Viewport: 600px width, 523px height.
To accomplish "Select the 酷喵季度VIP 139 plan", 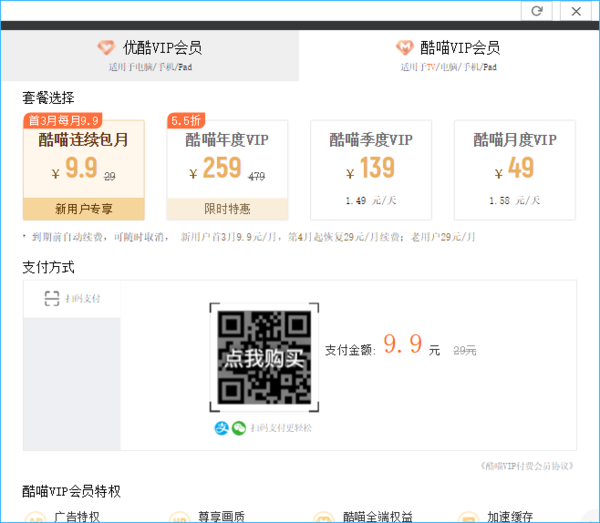I will click(370, 170).
